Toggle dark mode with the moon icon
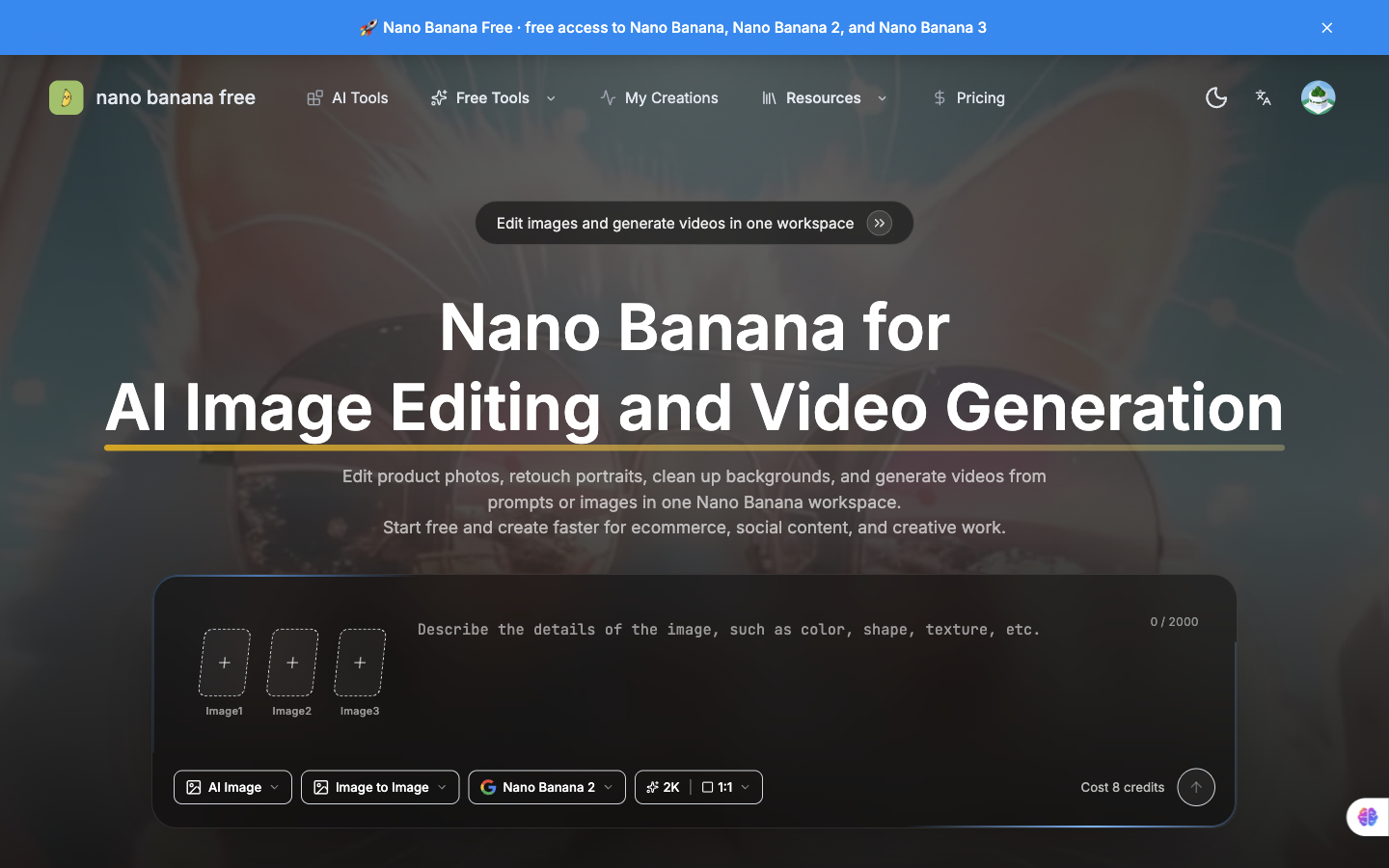1389x868 pixels. (x=1215, y=97)
